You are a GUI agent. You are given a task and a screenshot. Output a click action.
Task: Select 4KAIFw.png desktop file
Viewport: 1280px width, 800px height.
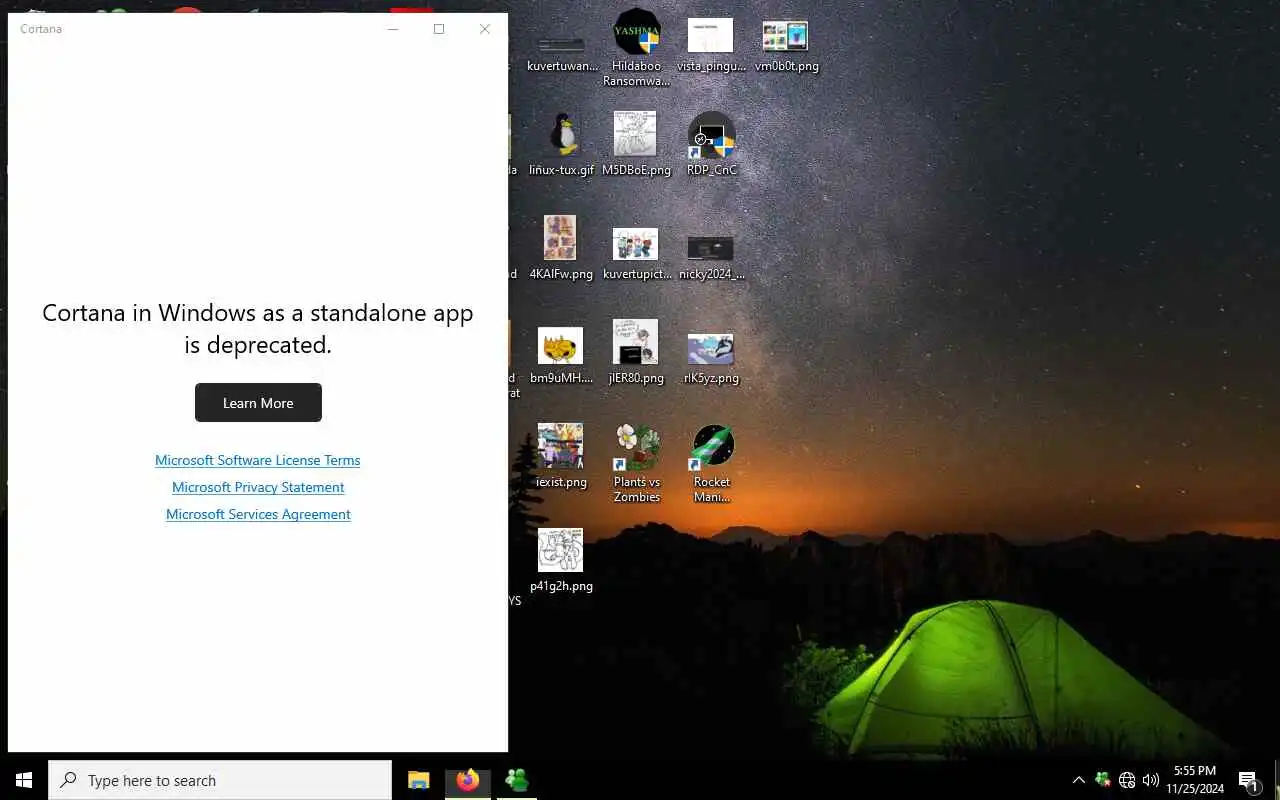coord(561,248)
